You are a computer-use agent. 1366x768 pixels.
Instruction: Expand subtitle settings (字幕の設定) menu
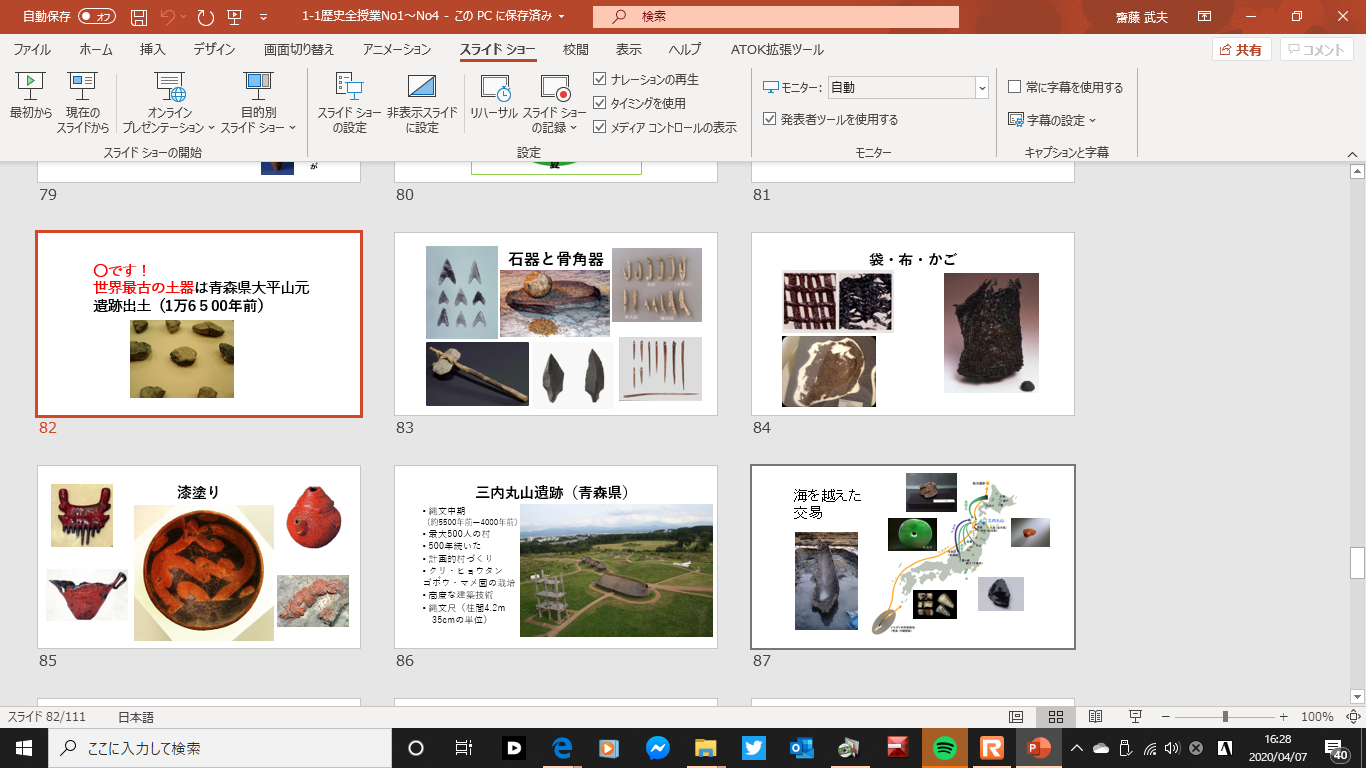coord(1053,120)
